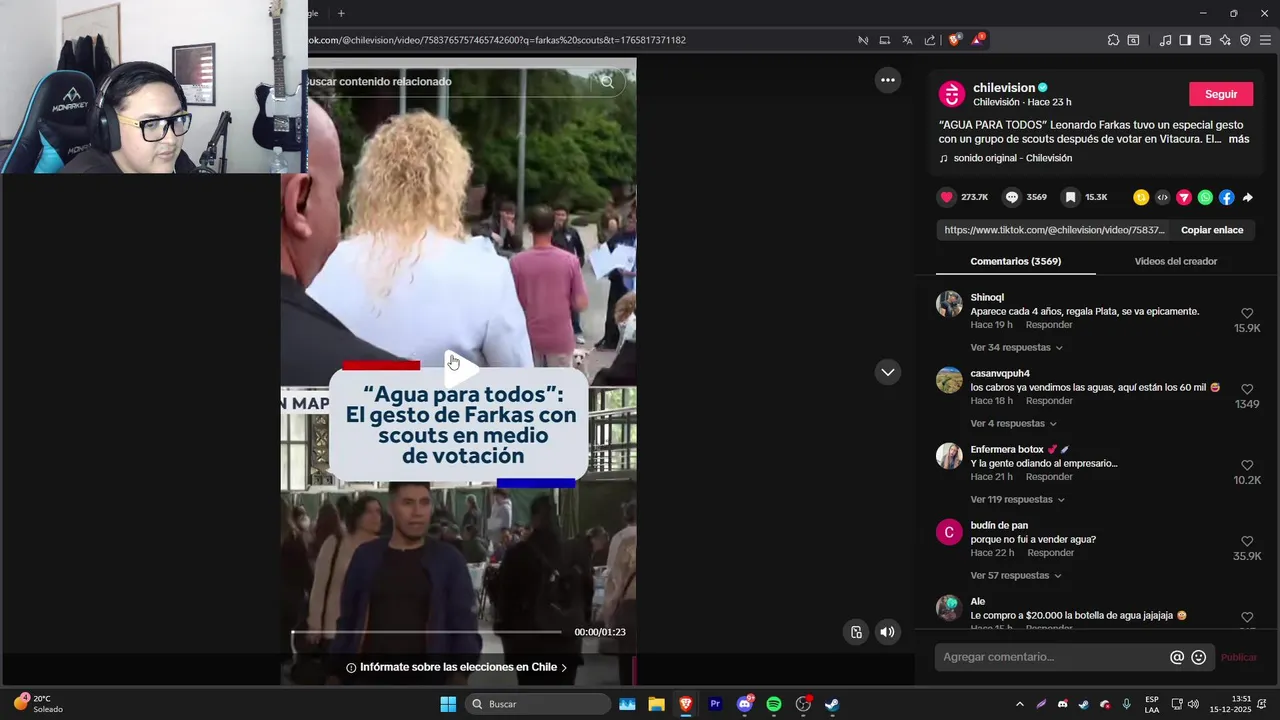Open File Explorer from the taskbar
Screen dimensions: 1280x720
pos(656,704)
